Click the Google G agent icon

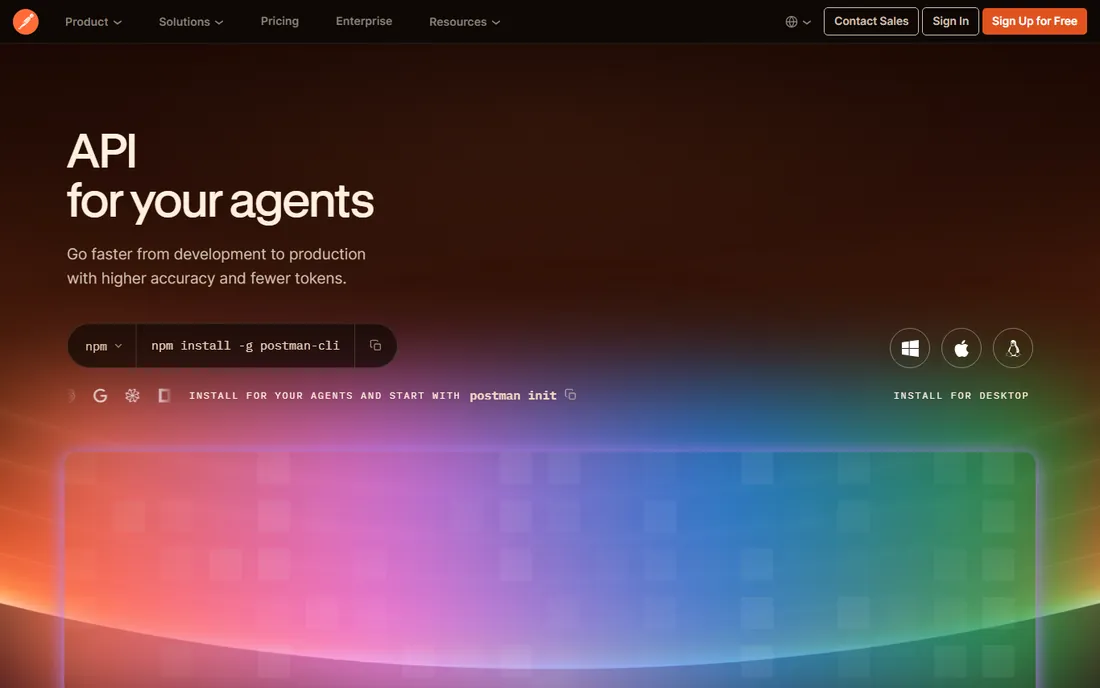[x=100, y=396]
